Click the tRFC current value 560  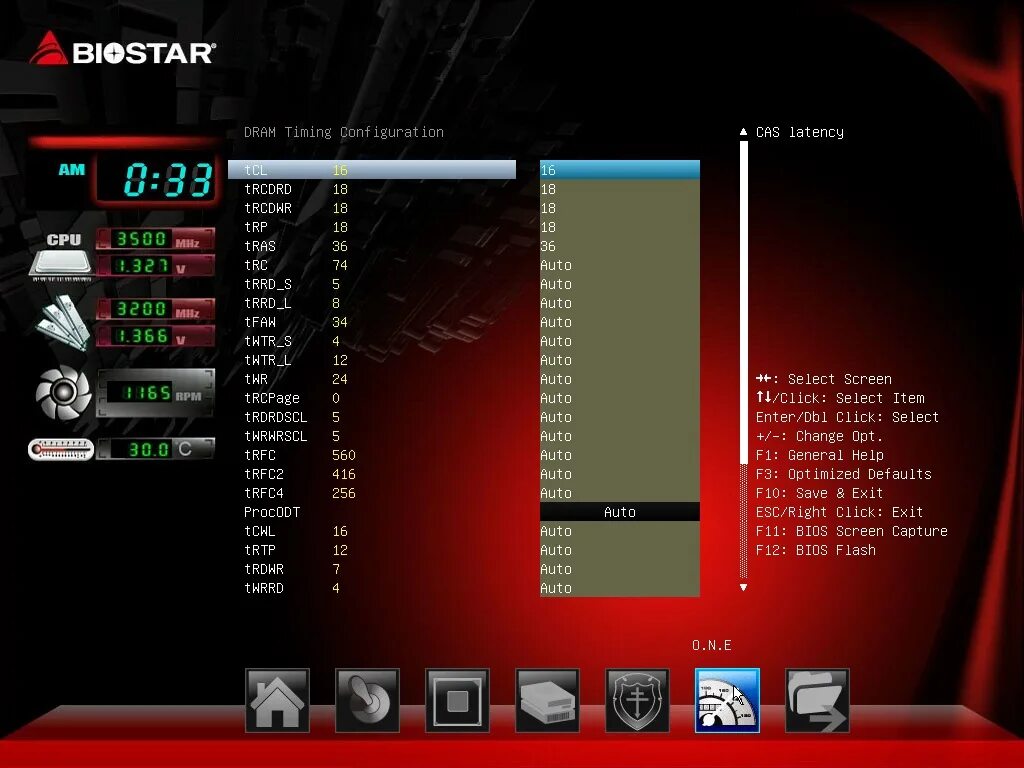344,455
